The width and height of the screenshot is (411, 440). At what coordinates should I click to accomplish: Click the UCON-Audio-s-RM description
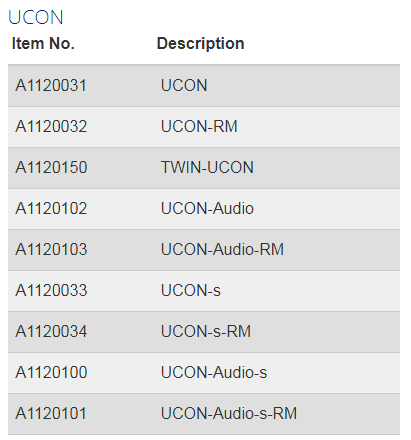coord(229,413)
